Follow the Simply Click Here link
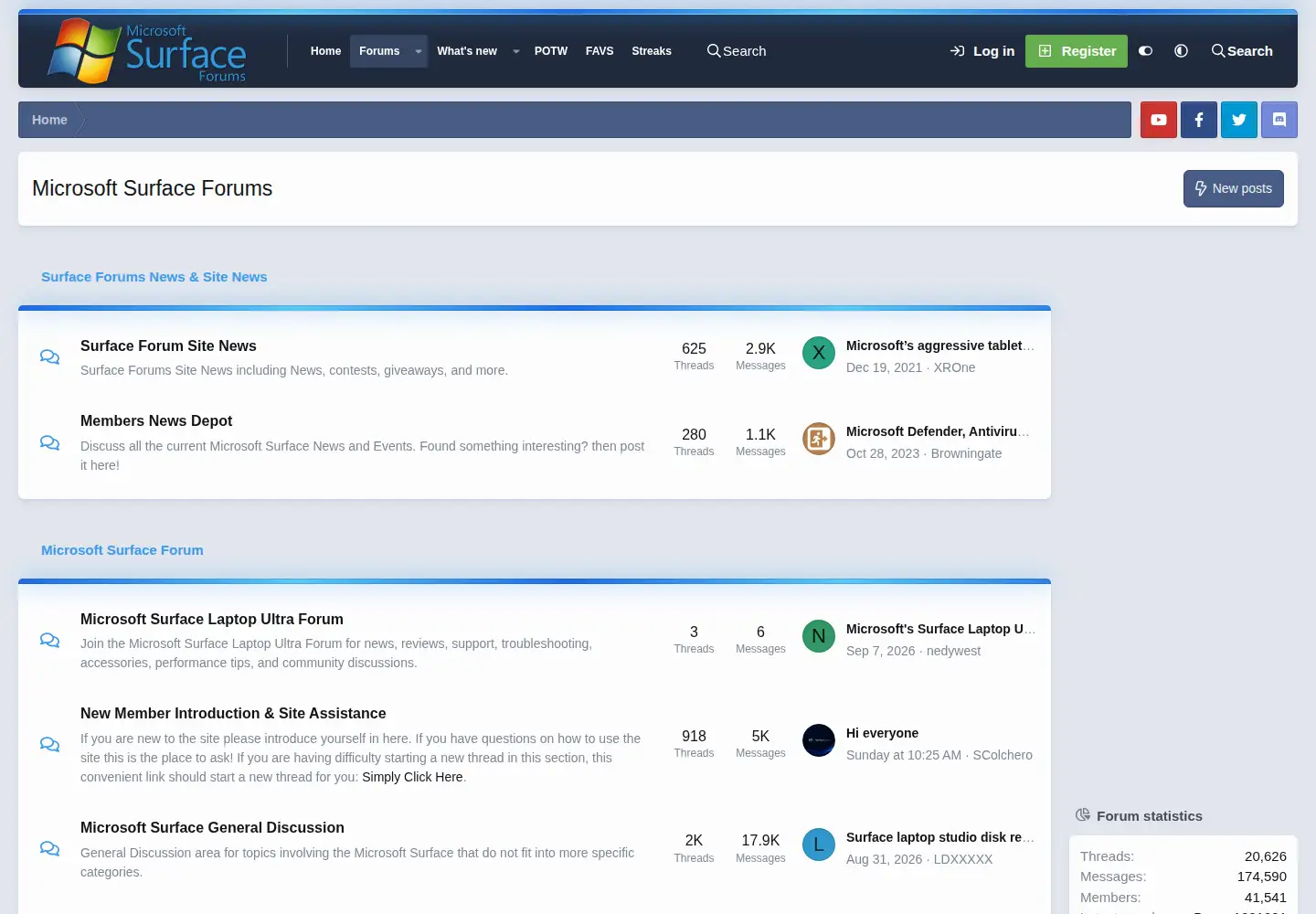This screenshot has height=914, width=1316. [x=412, y=777]
